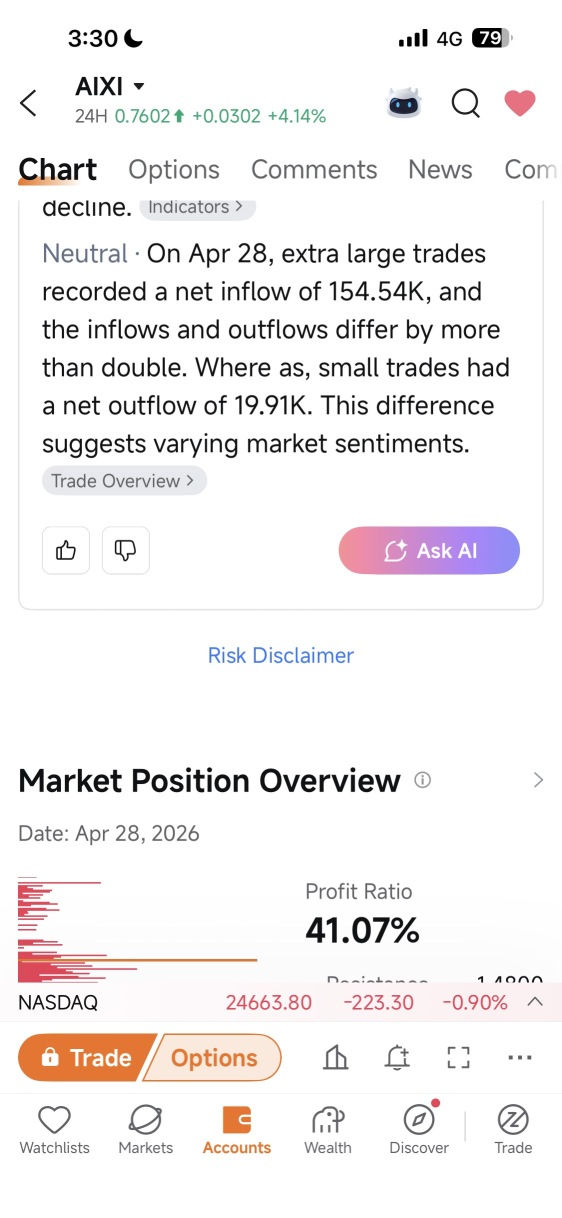Viewport: 562px width, 1218px height.
Task: Switch to the Options tab
Action: point(174,169)
